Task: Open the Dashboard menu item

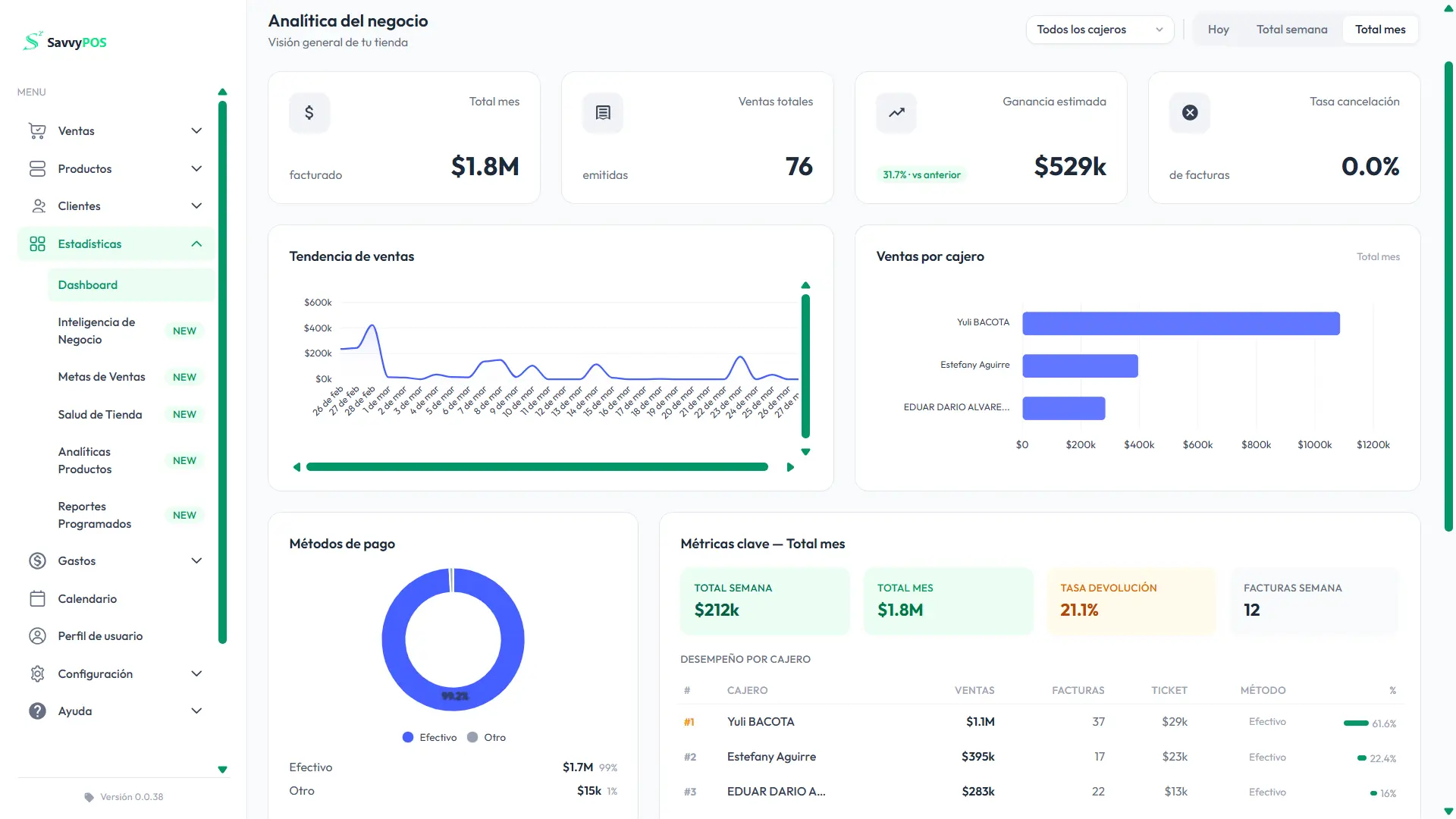Action: [87, 284]
